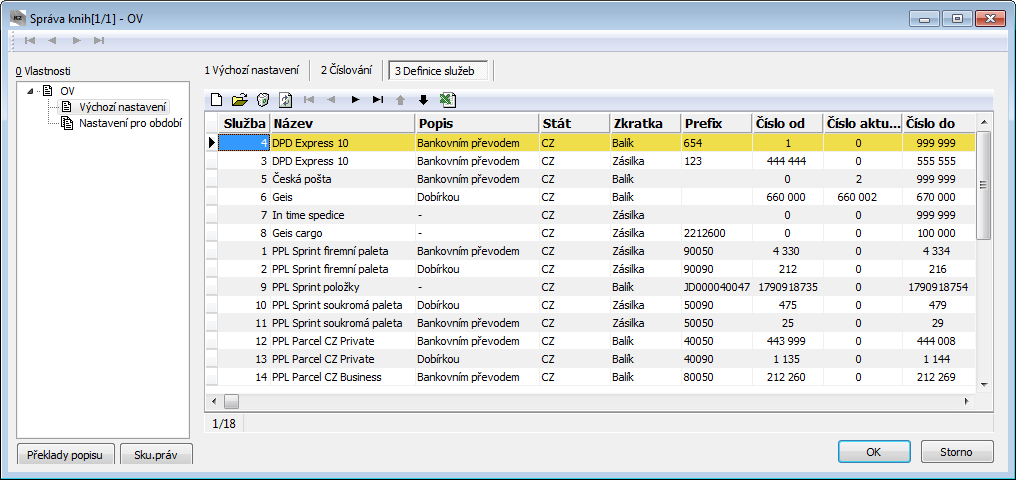Go to first record in grid toolbar
Screen dimensions: 1016x480
[310, 100]
